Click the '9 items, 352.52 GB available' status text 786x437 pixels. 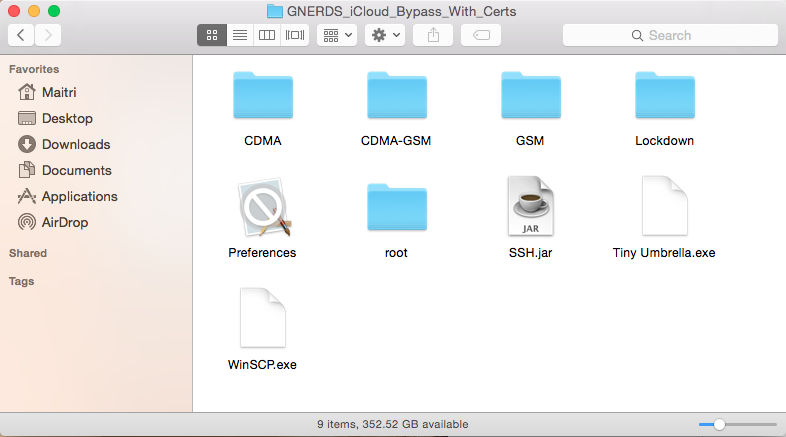pyautogui.click(x=392, y=424)
